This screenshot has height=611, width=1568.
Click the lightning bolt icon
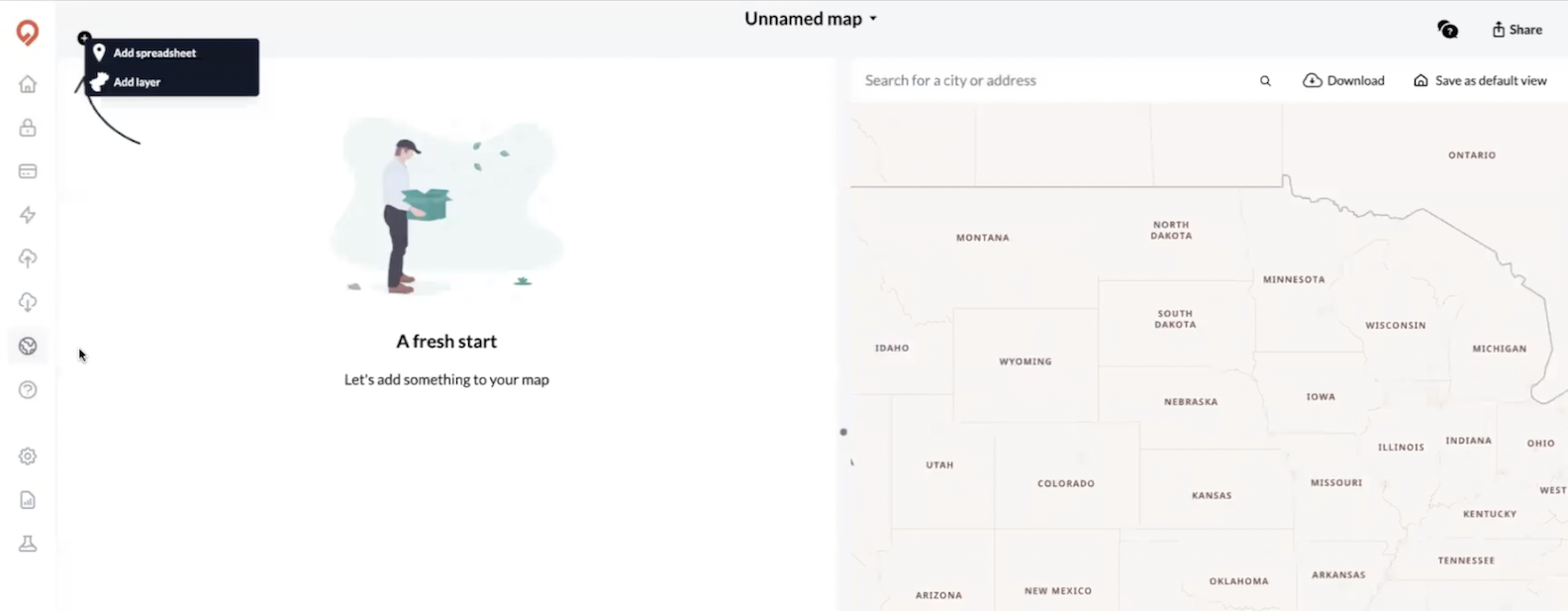[28, 215]
